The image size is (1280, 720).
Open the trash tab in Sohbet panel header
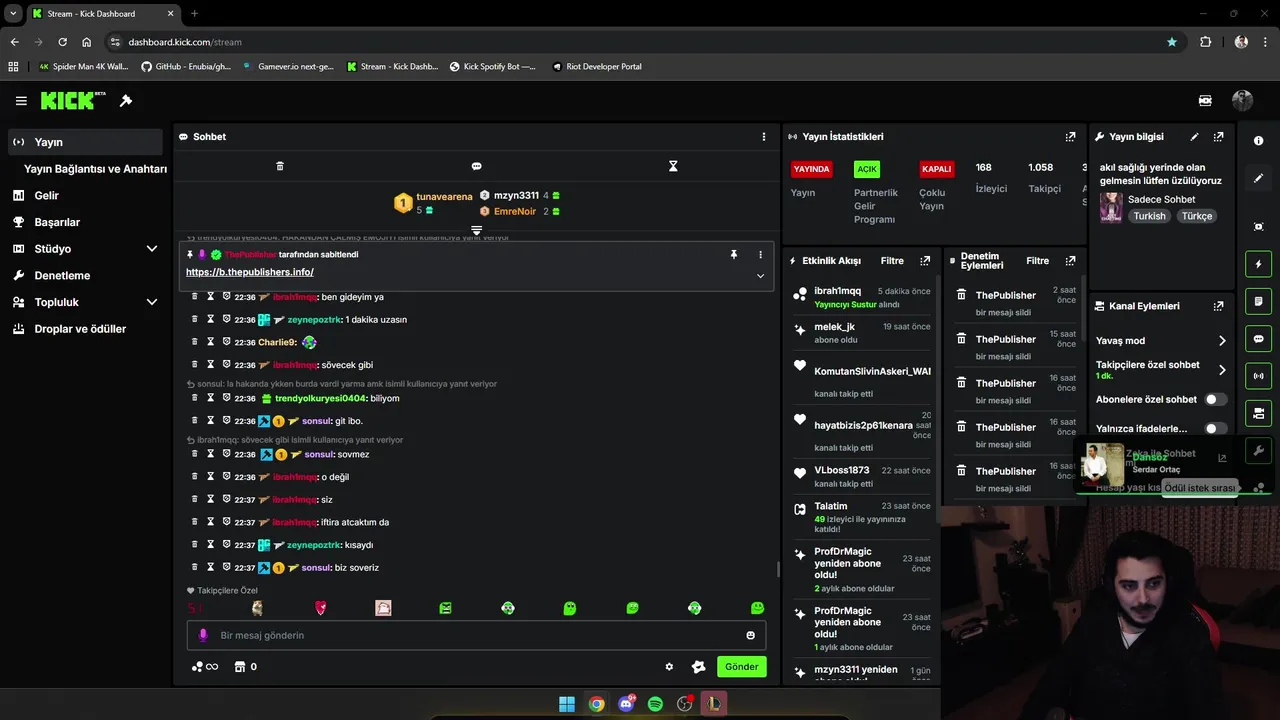[x=280, y=166]
